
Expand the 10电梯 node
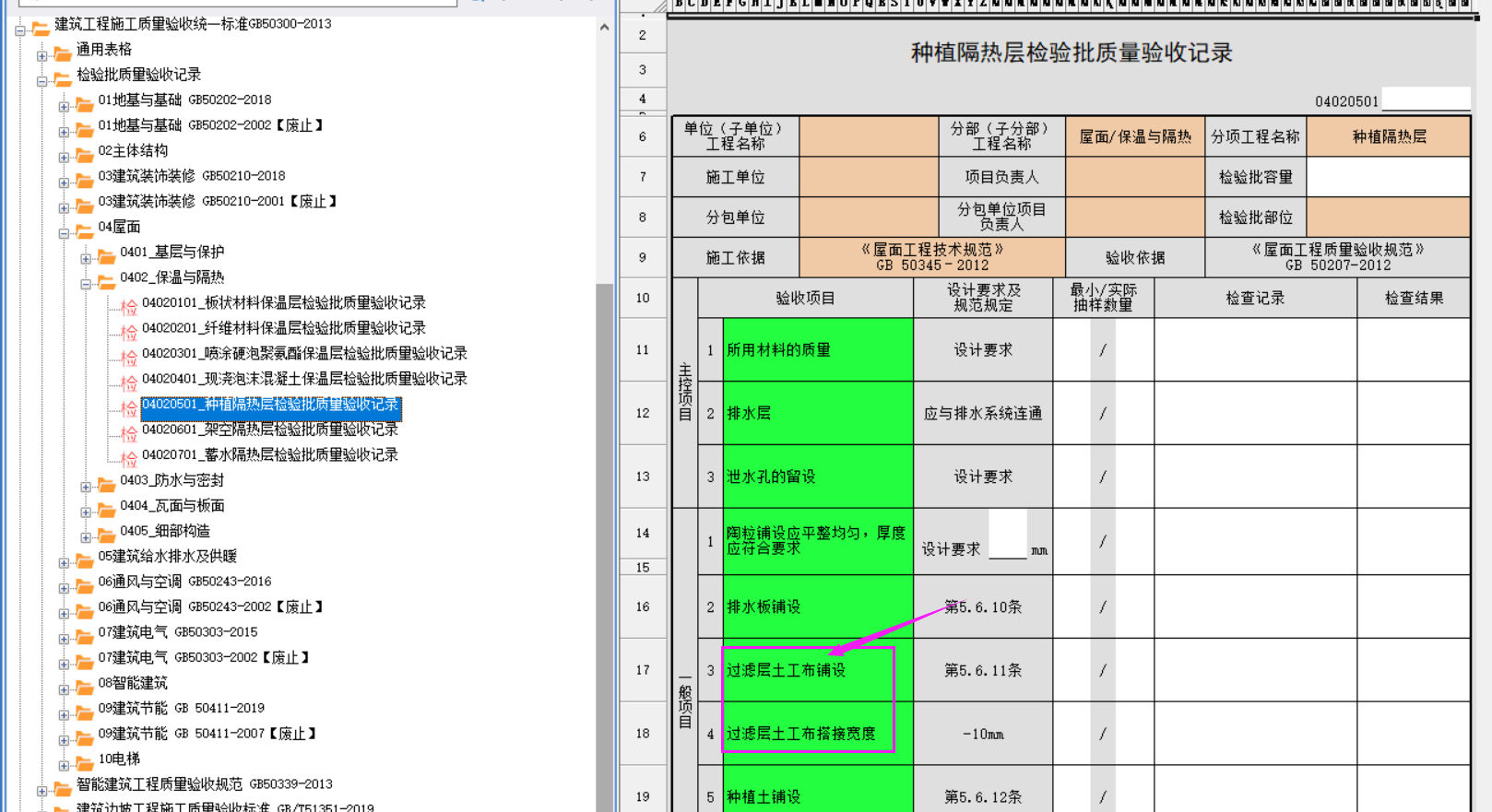click(x=64, y=766)
